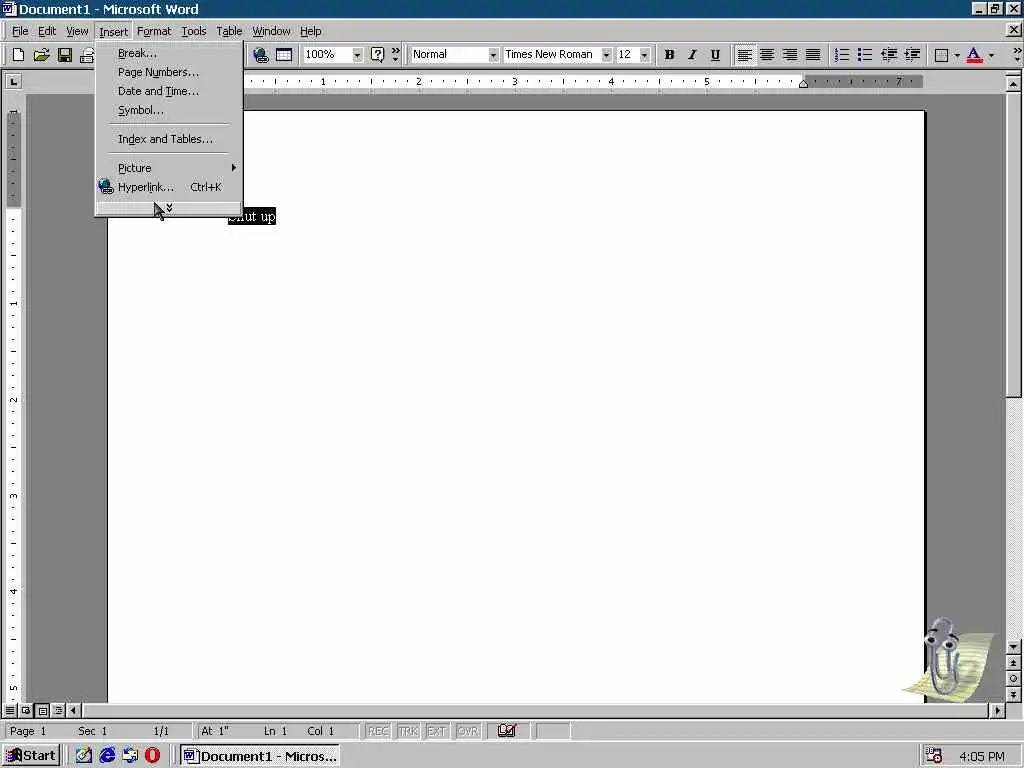Open the font color dropdown arrow

pyautogui.click(x=991, y=55)
